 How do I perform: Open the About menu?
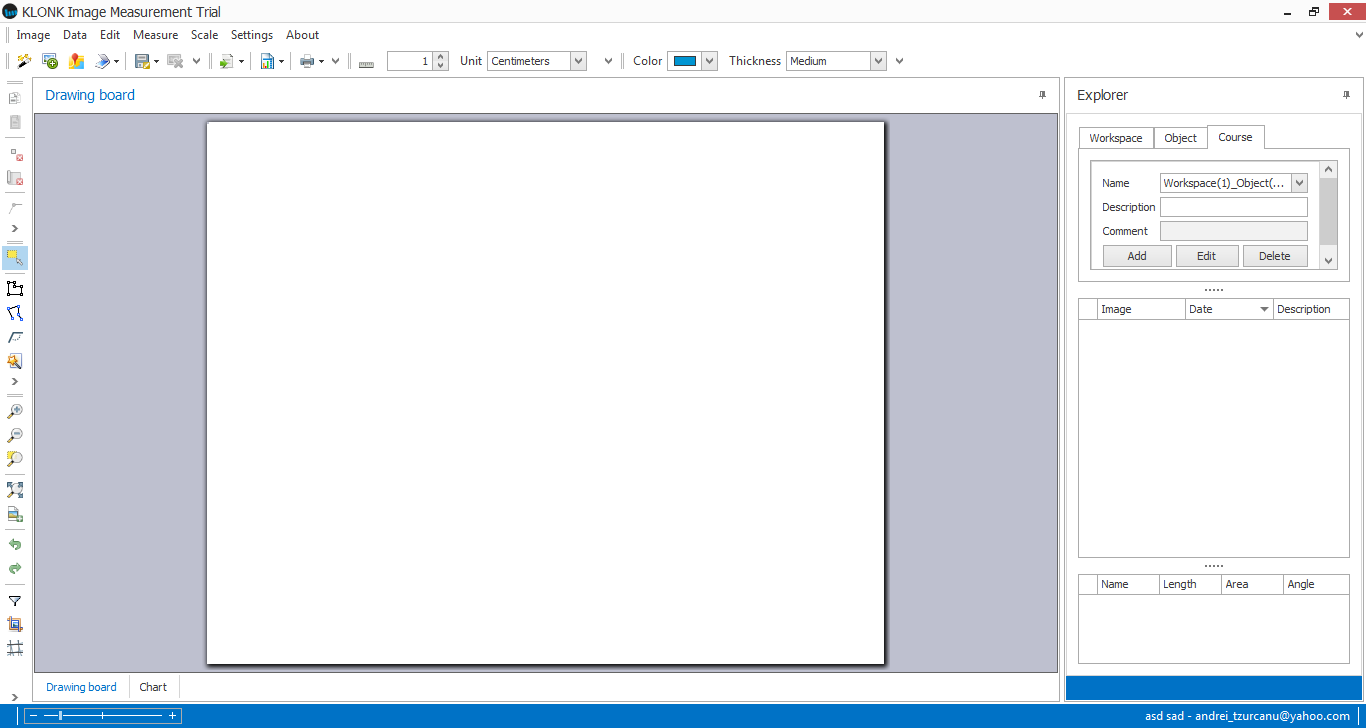(302, 35)
